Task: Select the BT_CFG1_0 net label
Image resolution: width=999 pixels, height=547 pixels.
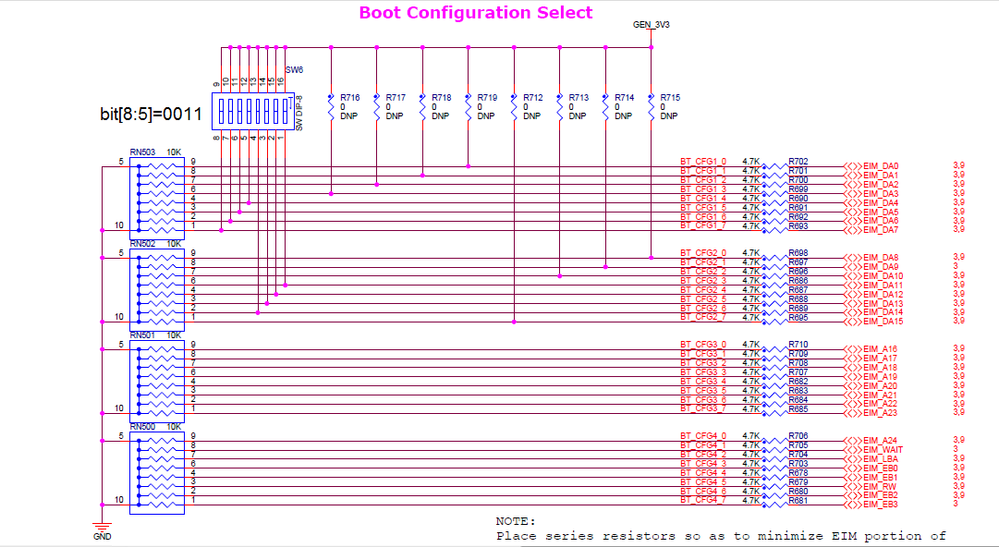Action: [x=703, y=162]
